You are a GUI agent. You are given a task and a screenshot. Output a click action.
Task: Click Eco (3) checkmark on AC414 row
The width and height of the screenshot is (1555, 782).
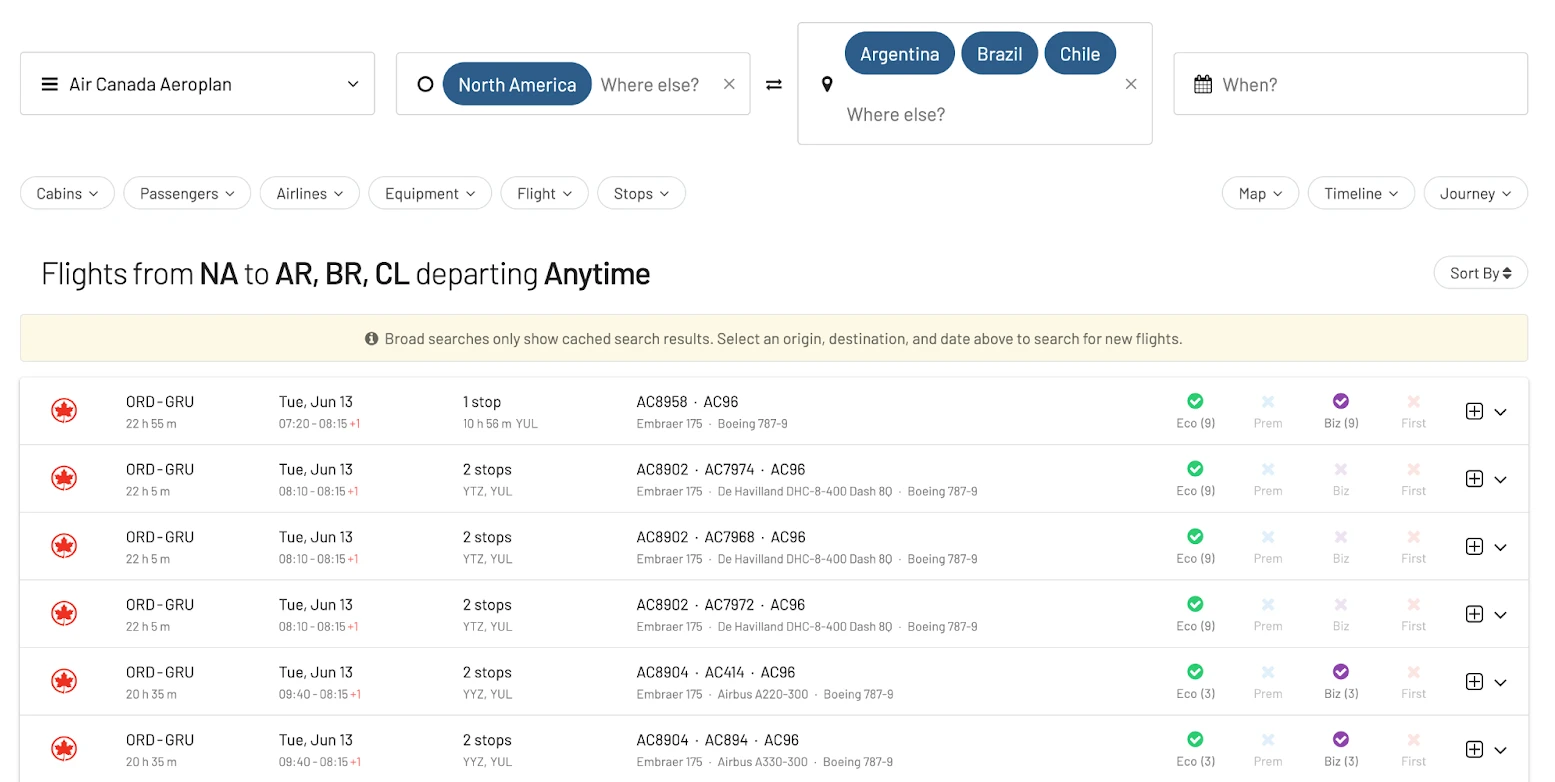click(x=1195, y=672)
